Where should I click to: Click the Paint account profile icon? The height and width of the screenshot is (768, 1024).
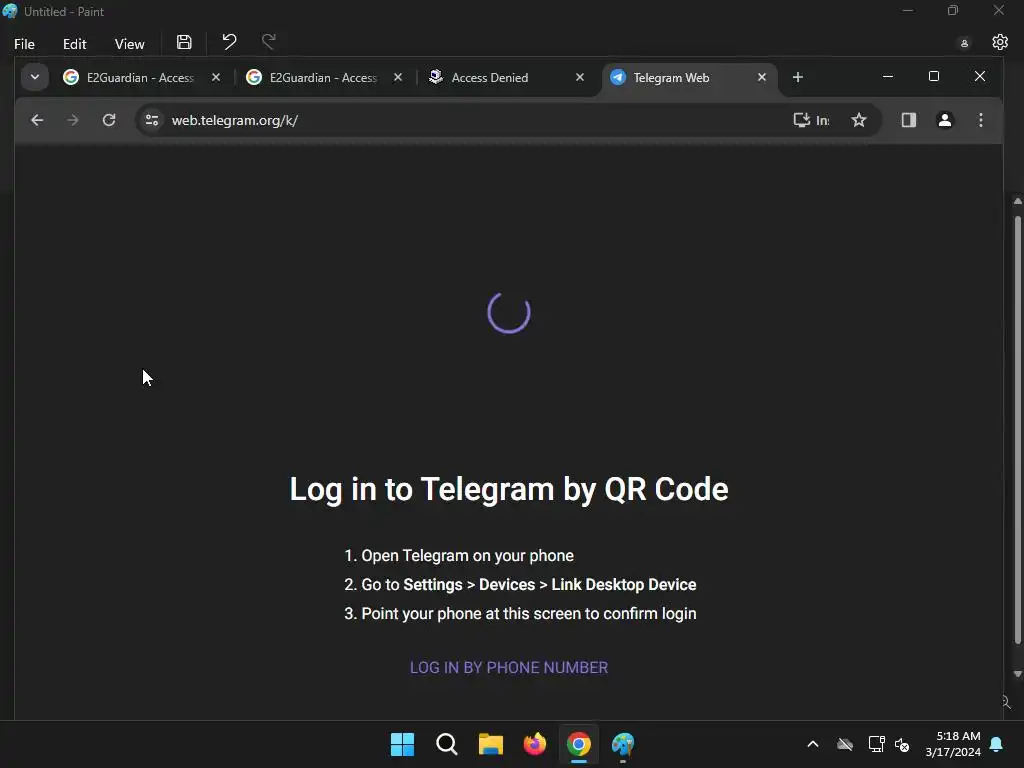click(x=964, y=44)
